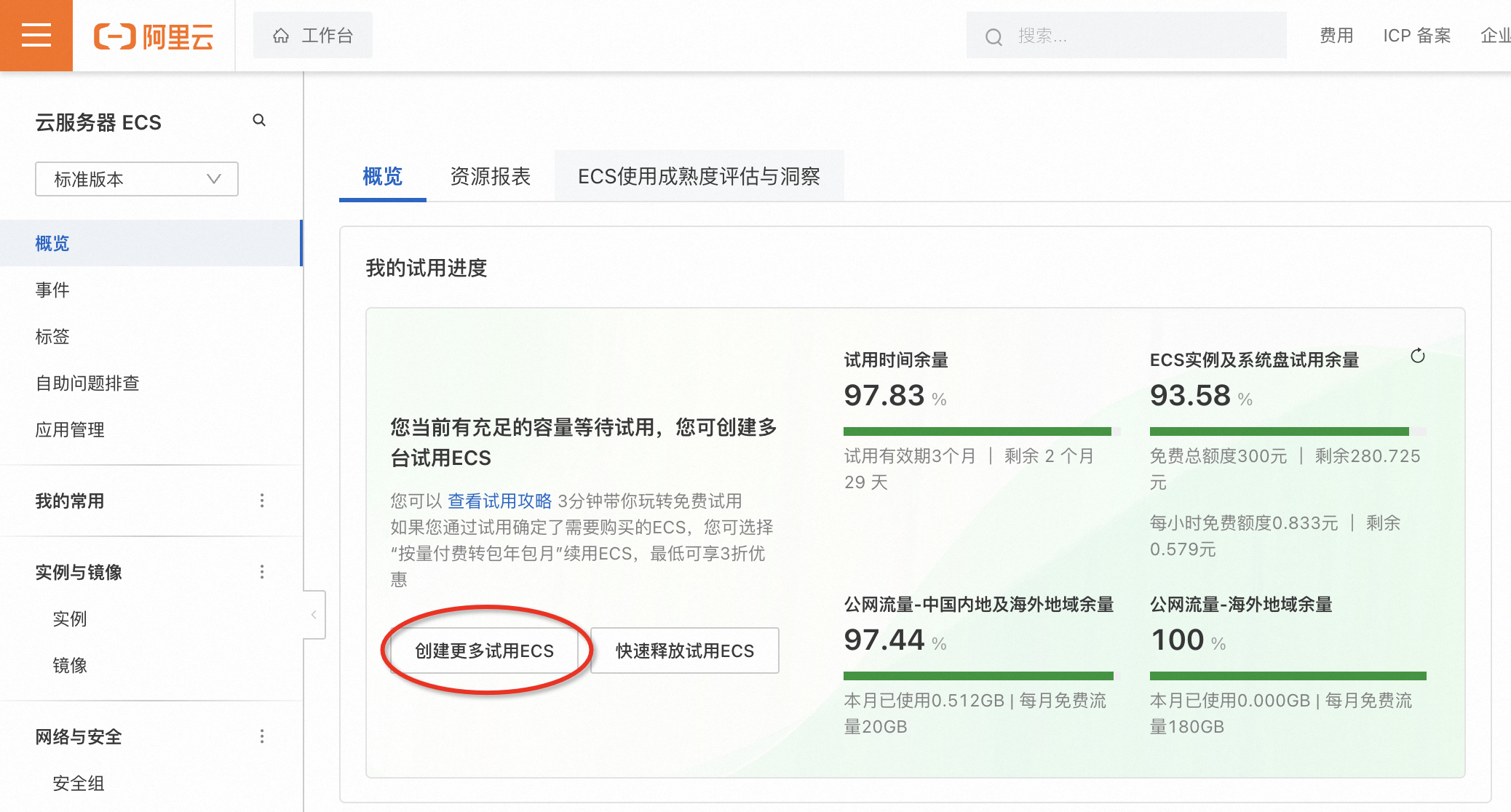Click the 我的常用 section header
Viewport: 1511px width, 812px height.
point(70,501)
